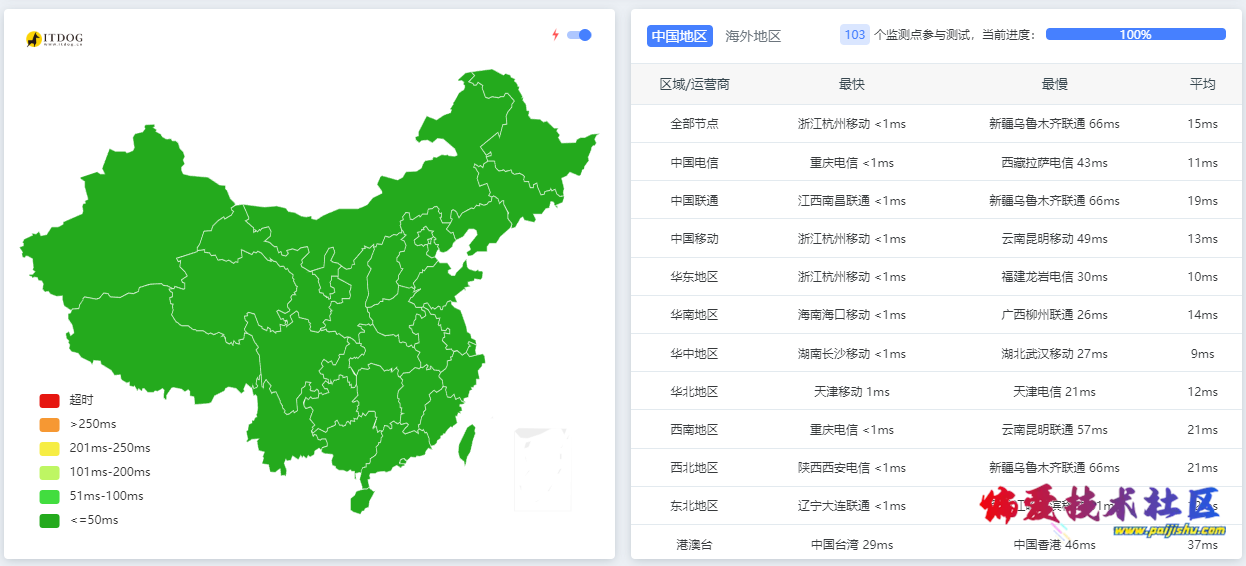Select the yellow 201ms-250ms legend swatch
This screenshot has width=1246, height=566.
pos(50,448)
